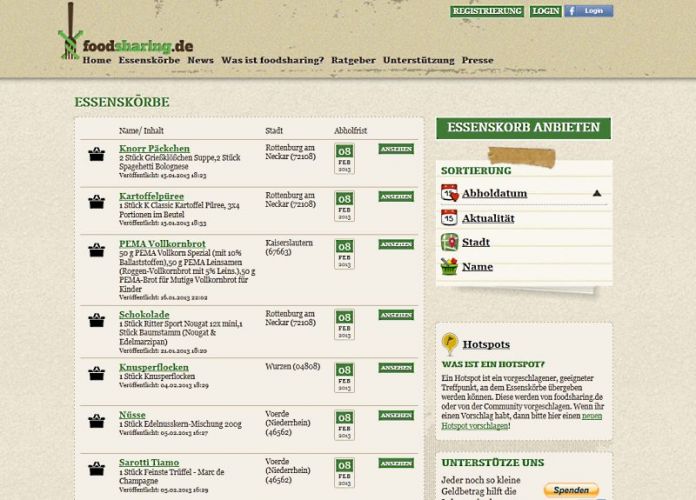Open the Ratgeber menu item
This screenshot has height=500, width=696.
(353, 60)
